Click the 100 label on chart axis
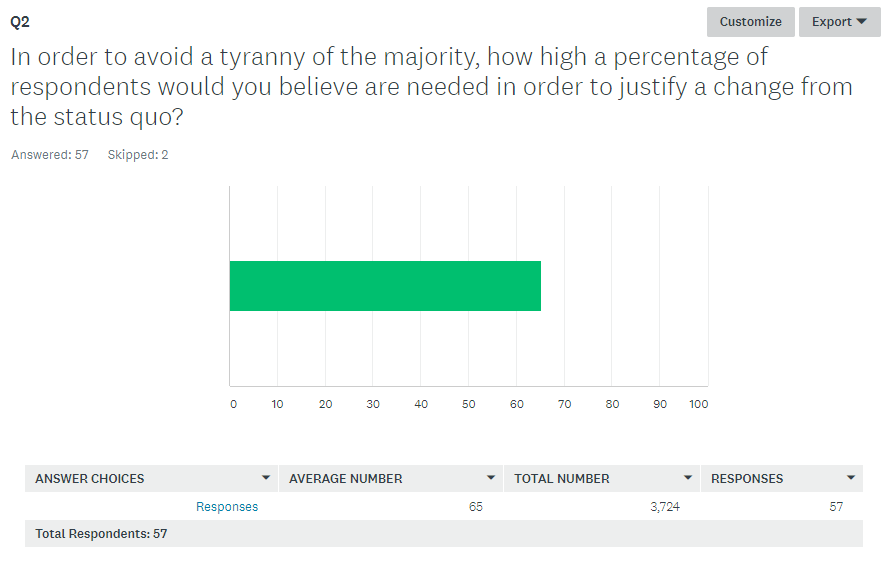Viewport: 887px width, 576px height. pos(699,404)
